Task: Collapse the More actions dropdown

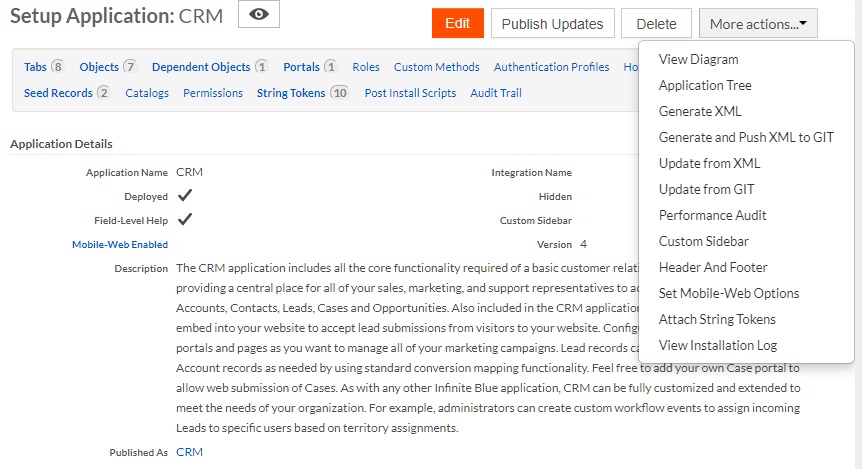Action: point(758,24)
